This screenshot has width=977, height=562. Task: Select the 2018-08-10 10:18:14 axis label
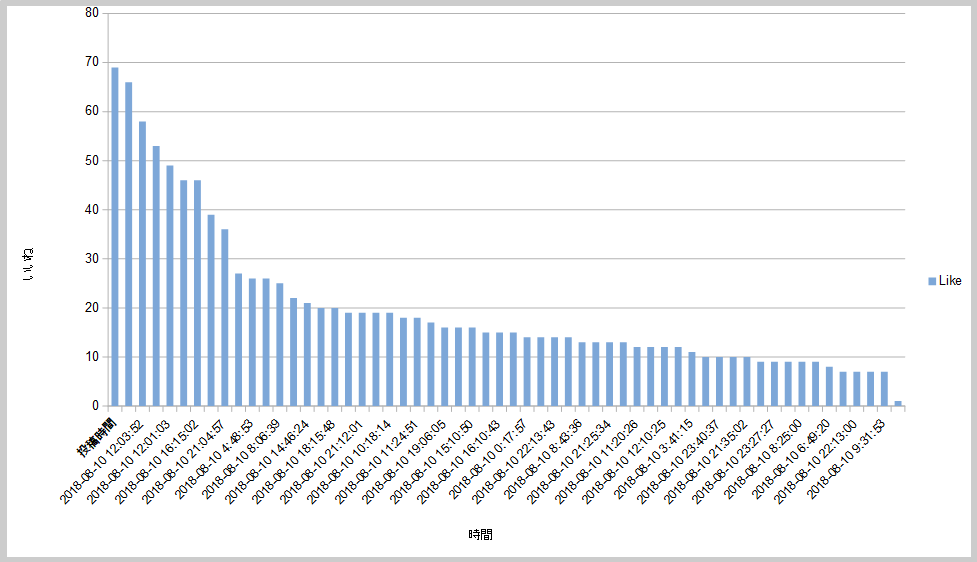348,462
